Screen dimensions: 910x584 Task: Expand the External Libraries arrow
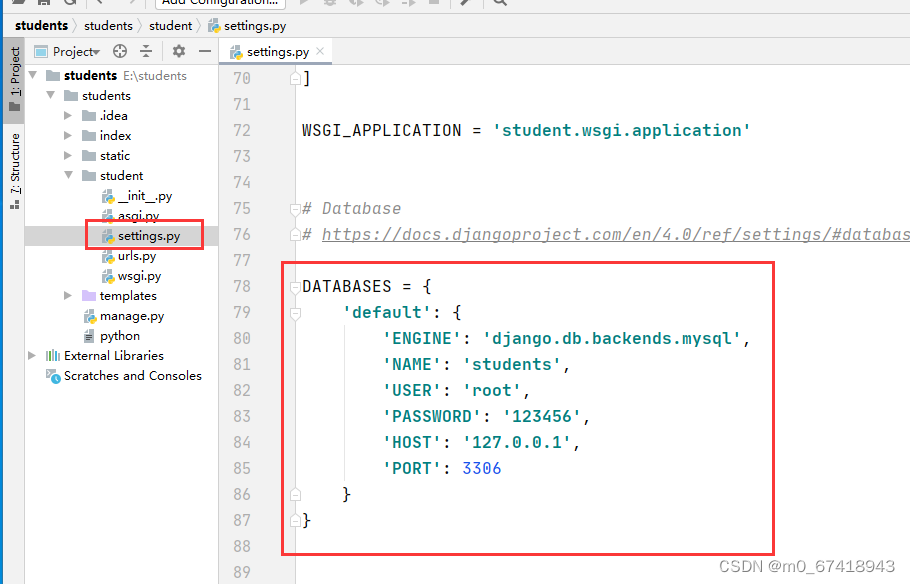[x=32, y=355]
